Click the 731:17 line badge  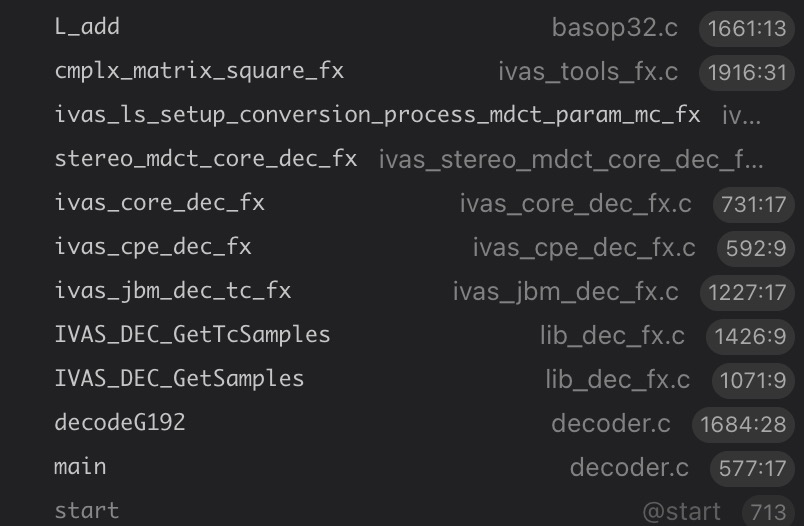click(x=752, y=204)
